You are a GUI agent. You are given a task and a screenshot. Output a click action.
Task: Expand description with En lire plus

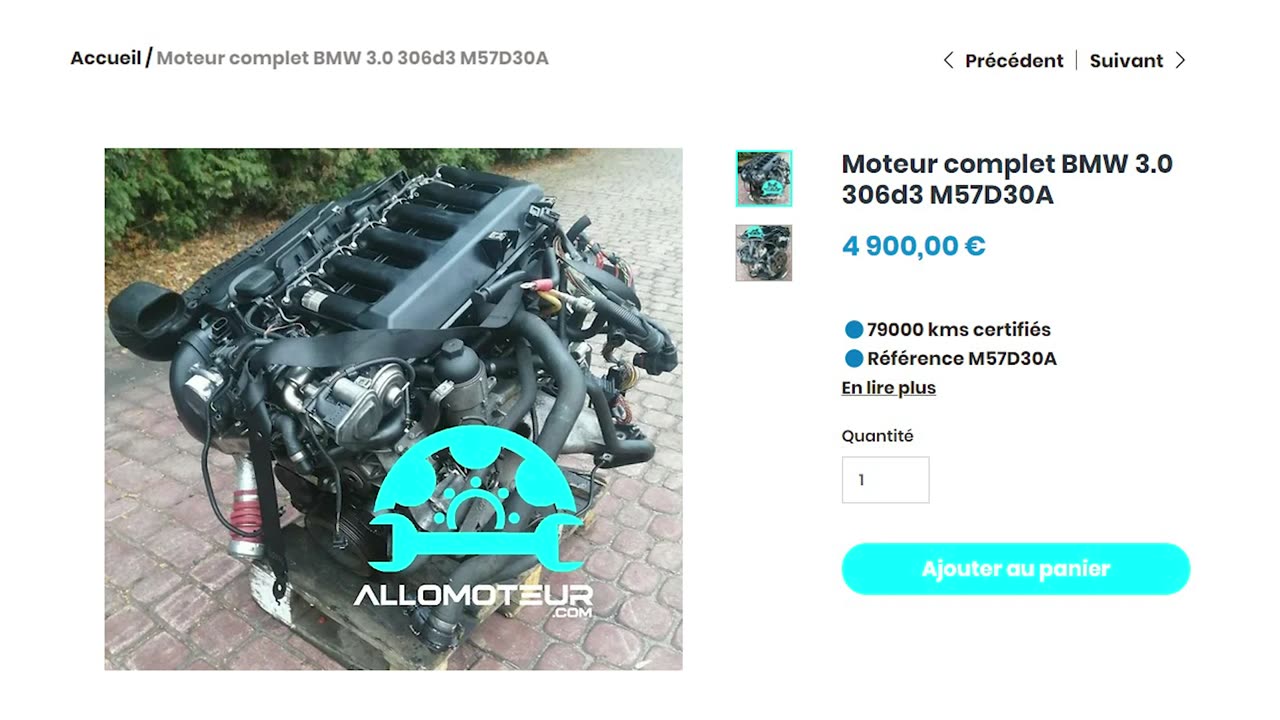click(x=889, y=388)
